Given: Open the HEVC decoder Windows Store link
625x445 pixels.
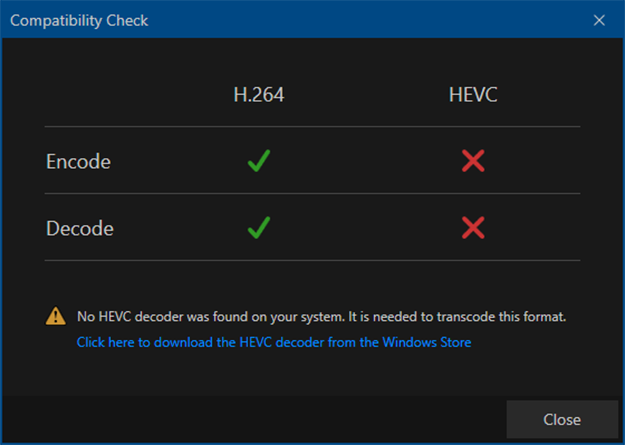Looking at the screenshot, I should (x=274, y=342).
